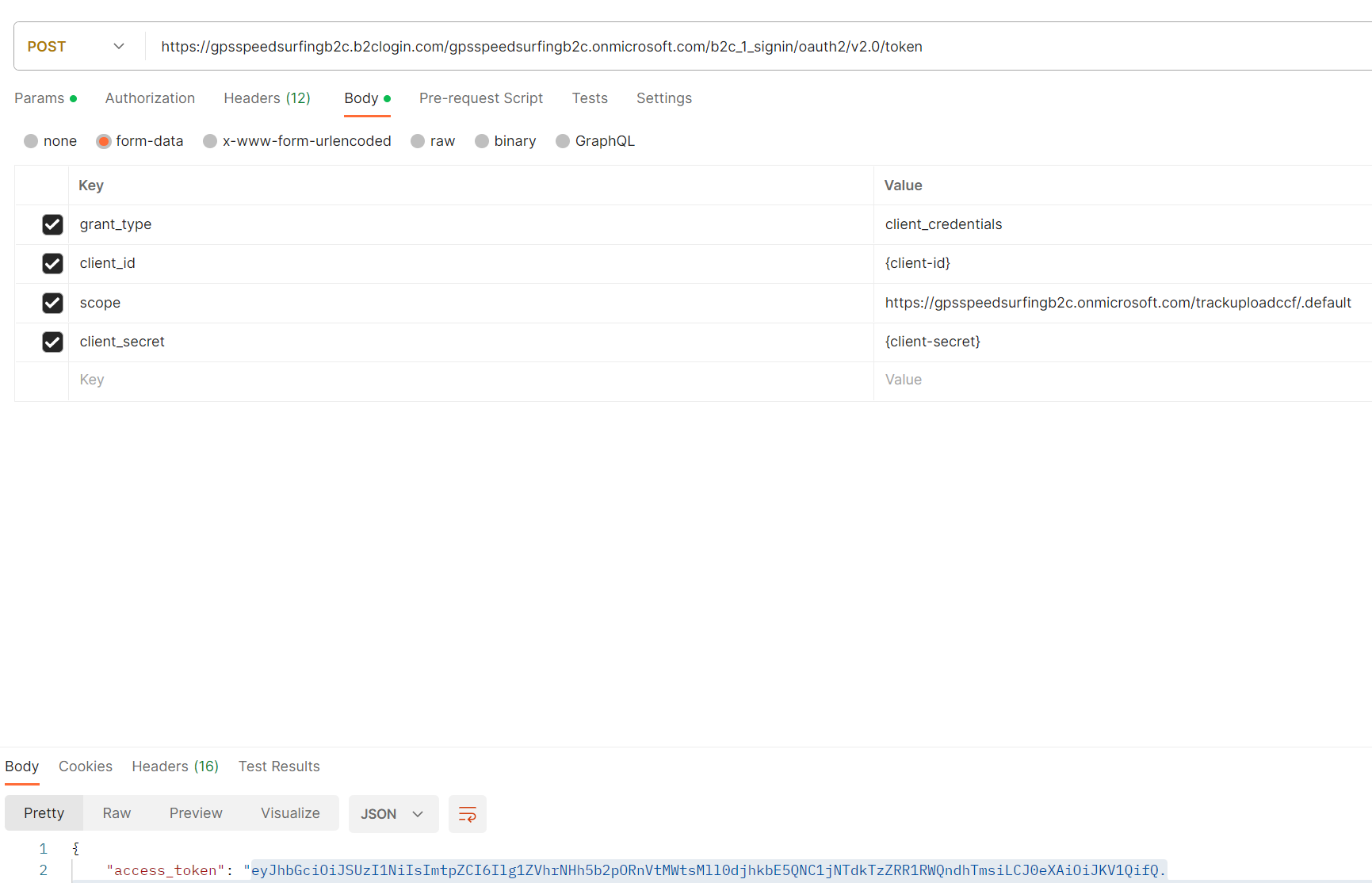Screen dimensions: 1372x883
Task: Open the Tests tab
Action: click(x=589, y=97)
